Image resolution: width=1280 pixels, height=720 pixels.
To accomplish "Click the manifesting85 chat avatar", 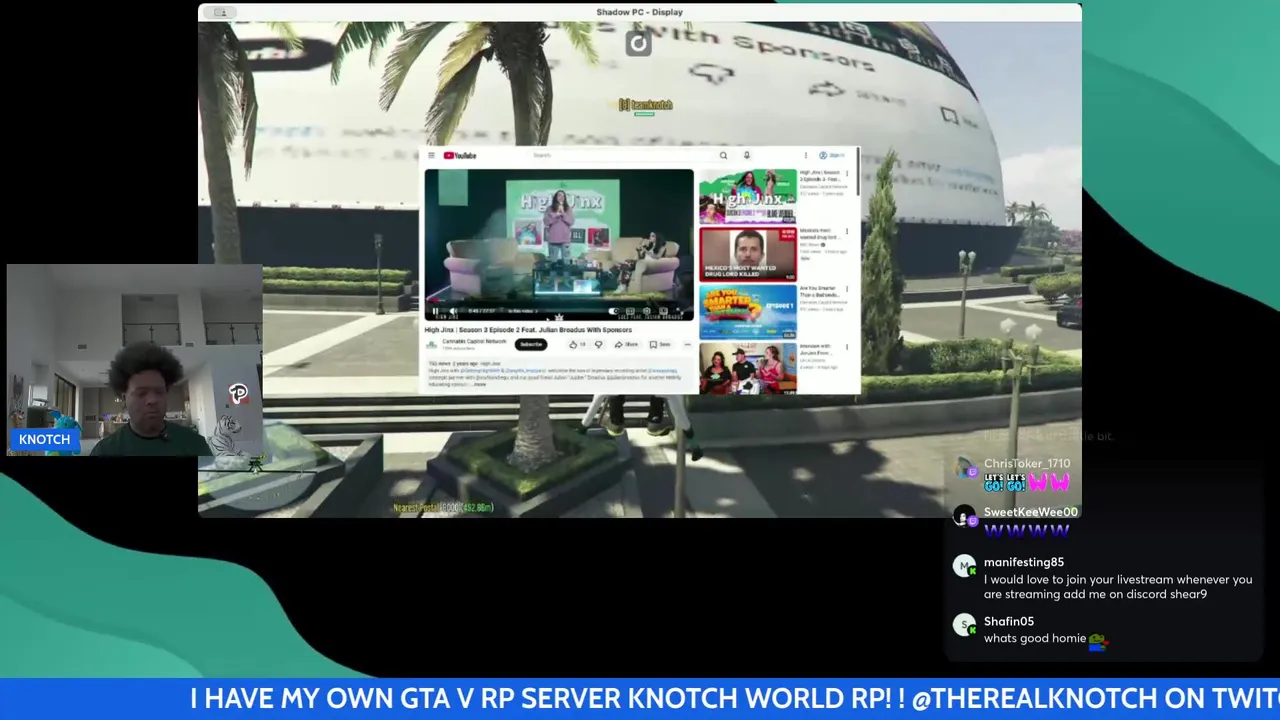I will pyautogui.click(x=964, y=566).
